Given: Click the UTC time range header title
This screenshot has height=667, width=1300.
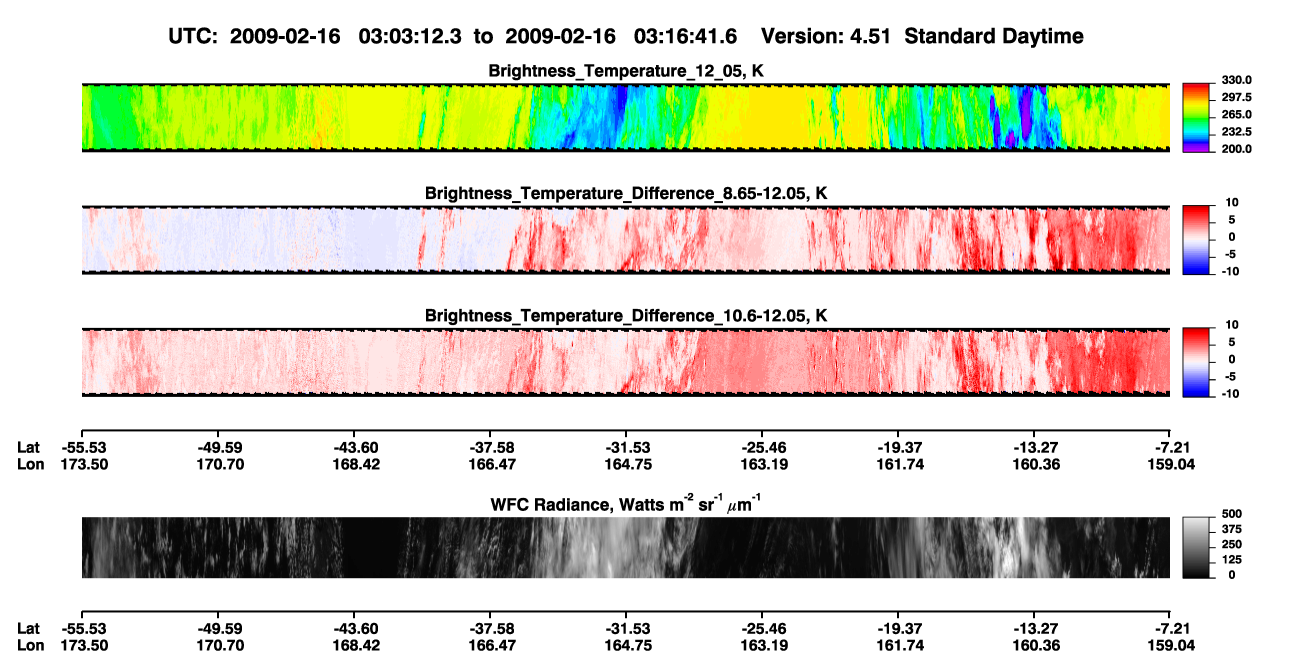Looking at the screenshot, I should point(627,36).
